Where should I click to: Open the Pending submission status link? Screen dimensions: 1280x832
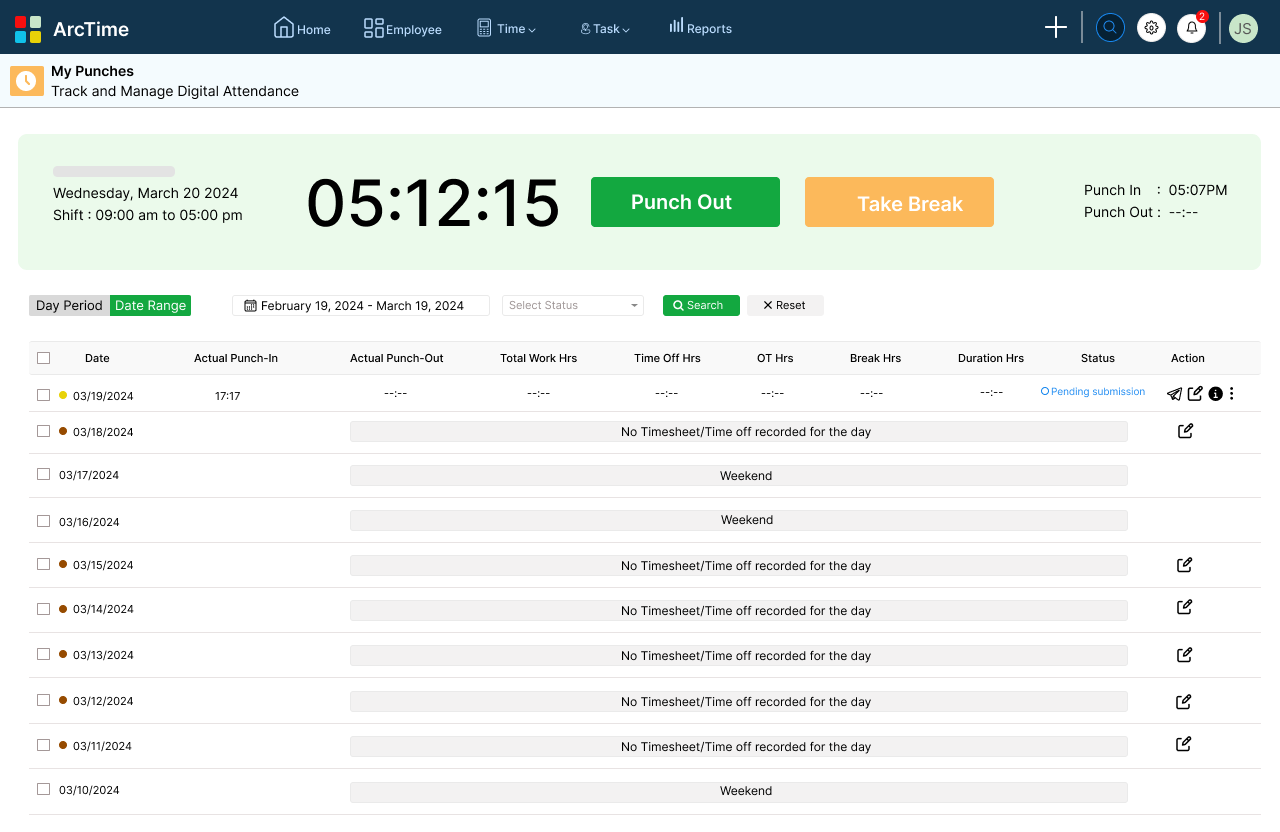click(1092, 391)
